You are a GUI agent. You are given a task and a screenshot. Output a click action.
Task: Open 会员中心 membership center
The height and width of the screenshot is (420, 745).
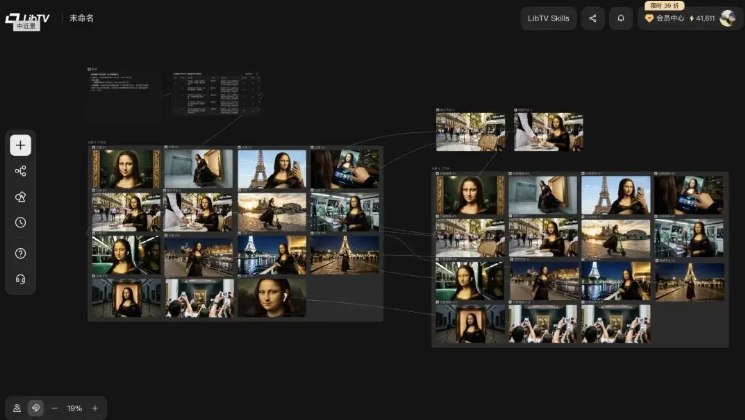coord(665,18)
